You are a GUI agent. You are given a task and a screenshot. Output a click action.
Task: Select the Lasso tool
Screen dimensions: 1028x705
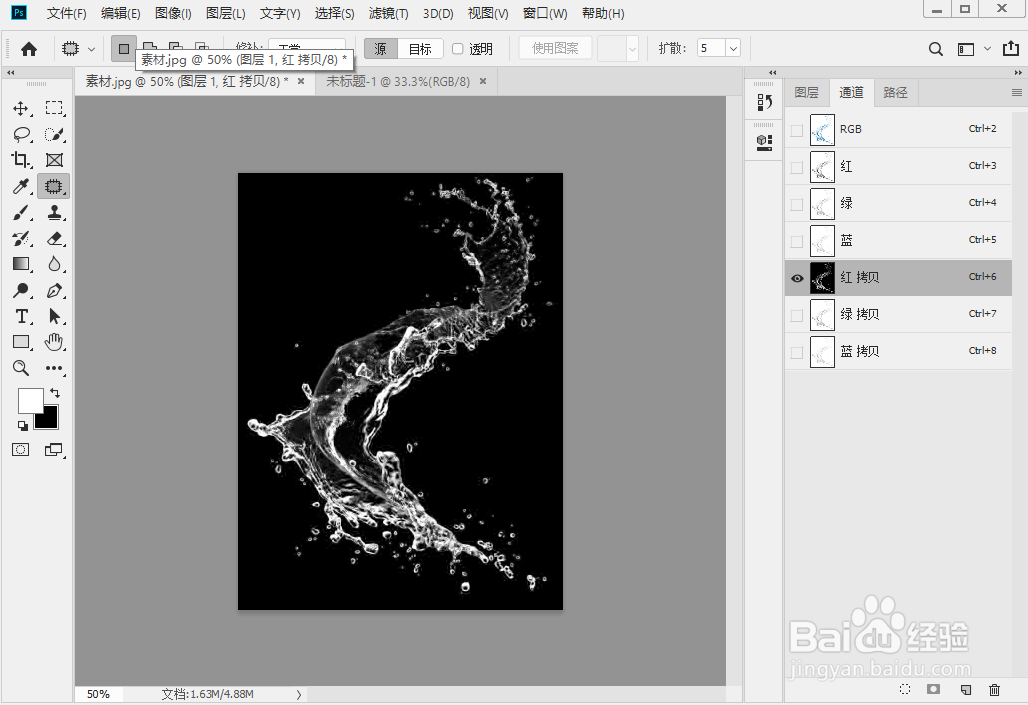[x=21, y=134]
